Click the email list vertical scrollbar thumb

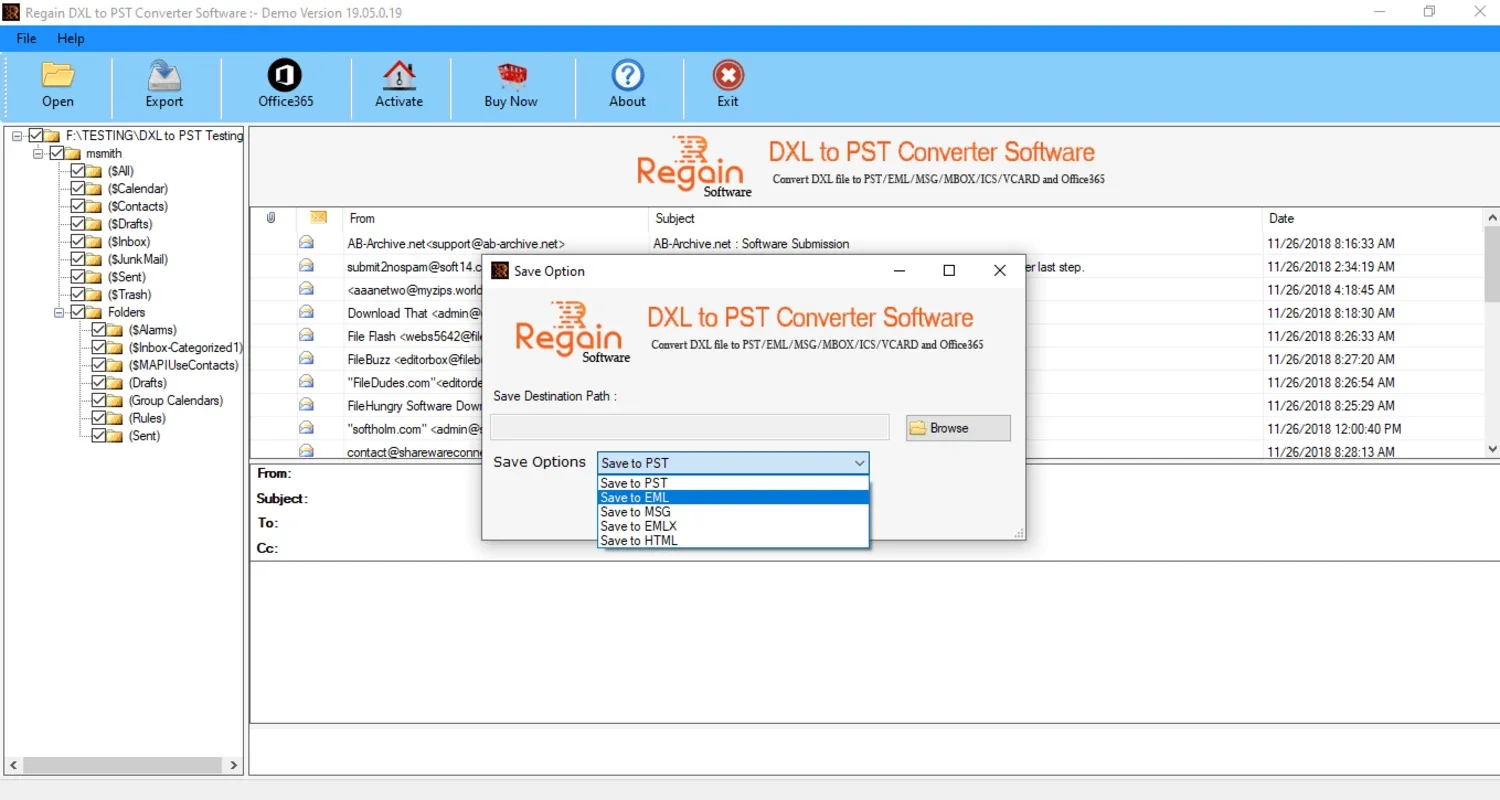click(x=1492, y=265)
